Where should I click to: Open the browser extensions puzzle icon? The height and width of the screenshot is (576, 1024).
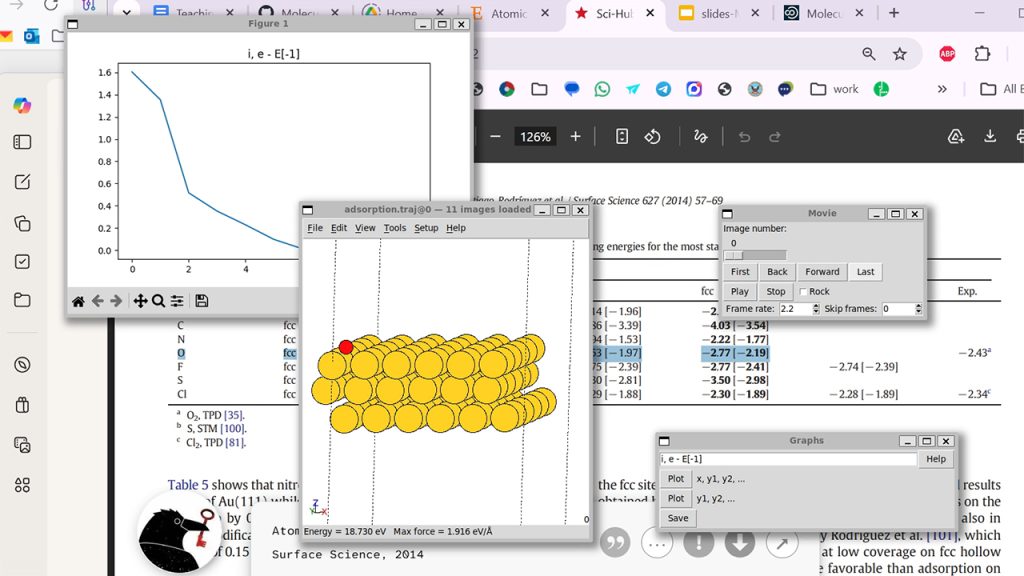click(982, 54)
